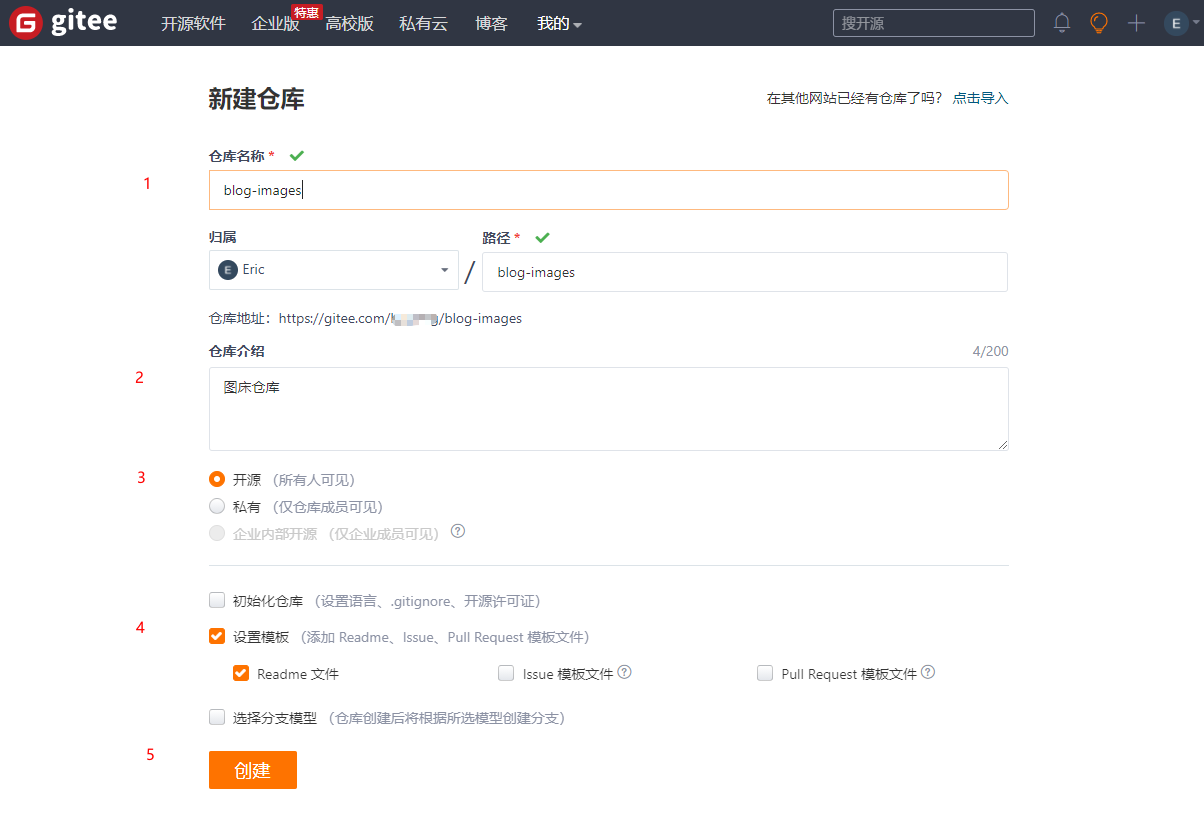Image resolution: width=1204 pixels, height=828 pixels.
Task: Click the textarea resize handle corner
Action: pyautogui.click(x=1002, y=444)
